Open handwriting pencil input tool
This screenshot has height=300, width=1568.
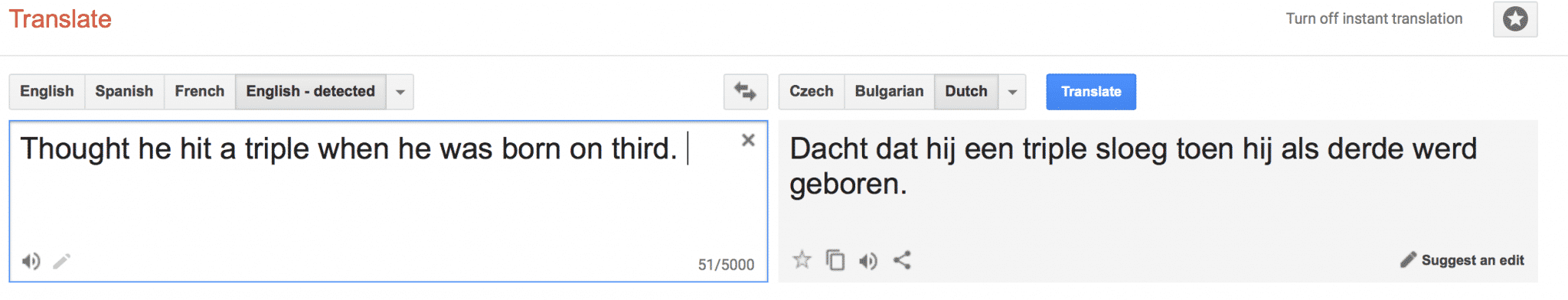coord(62,262)
